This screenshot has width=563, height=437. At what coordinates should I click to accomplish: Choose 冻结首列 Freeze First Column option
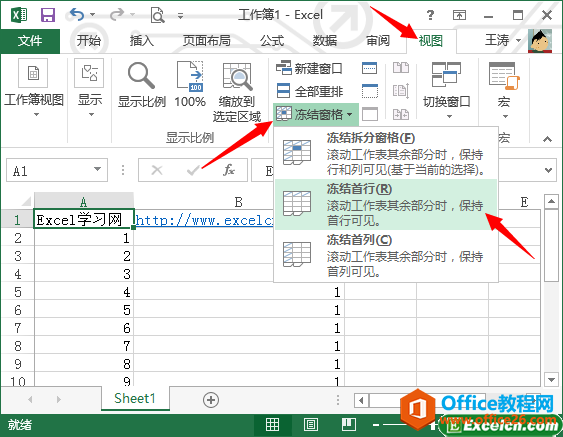[386, 255]
